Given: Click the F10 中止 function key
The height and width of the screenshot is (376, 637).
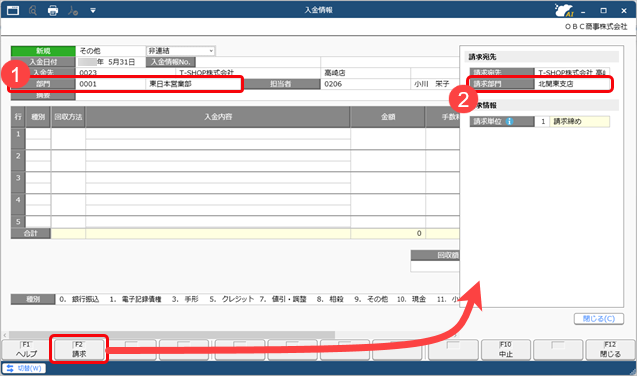Looking at the screenshot, I should click(x=506, y=350).
